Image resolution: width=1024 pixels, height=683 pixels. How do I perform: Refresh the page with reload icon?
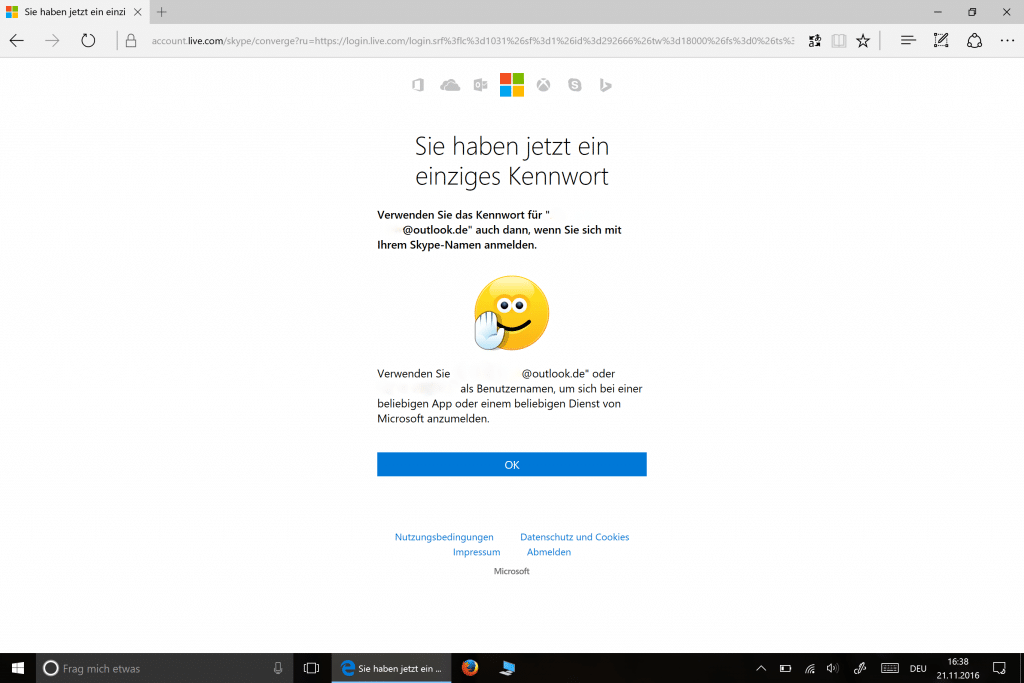pos(88,40)
